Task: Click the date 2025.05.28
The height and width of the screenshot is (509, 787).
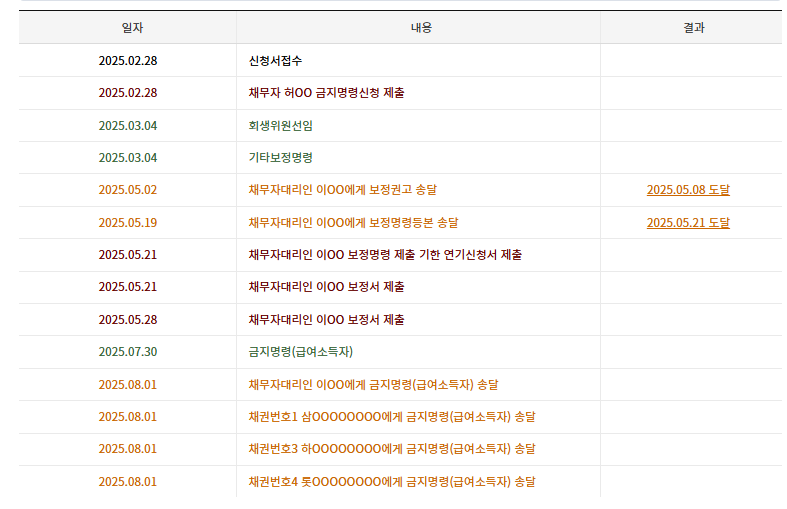Action: [x=128, y=319]
